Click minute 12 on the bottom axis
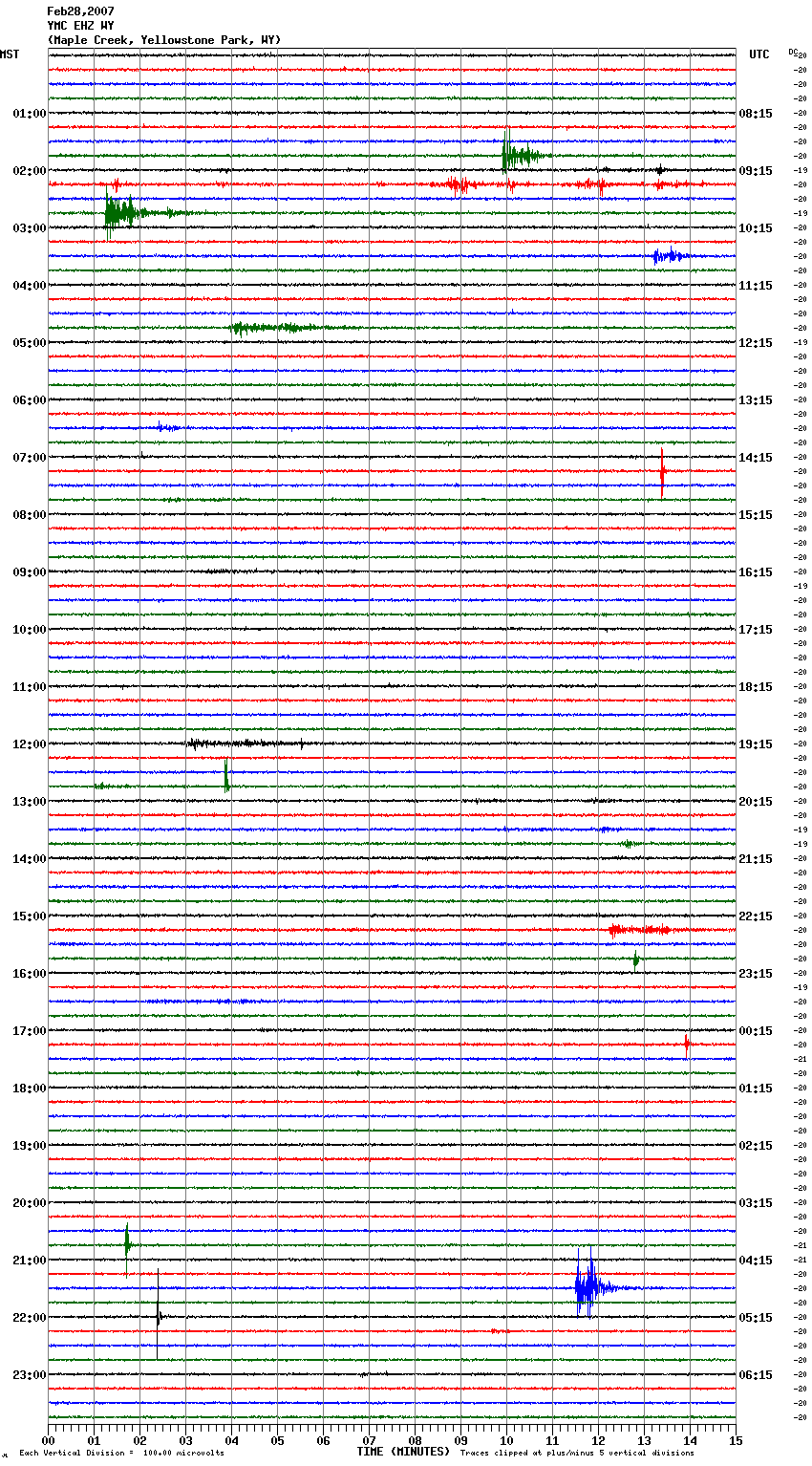812x1466 pixels. [x=598, y=1439]
